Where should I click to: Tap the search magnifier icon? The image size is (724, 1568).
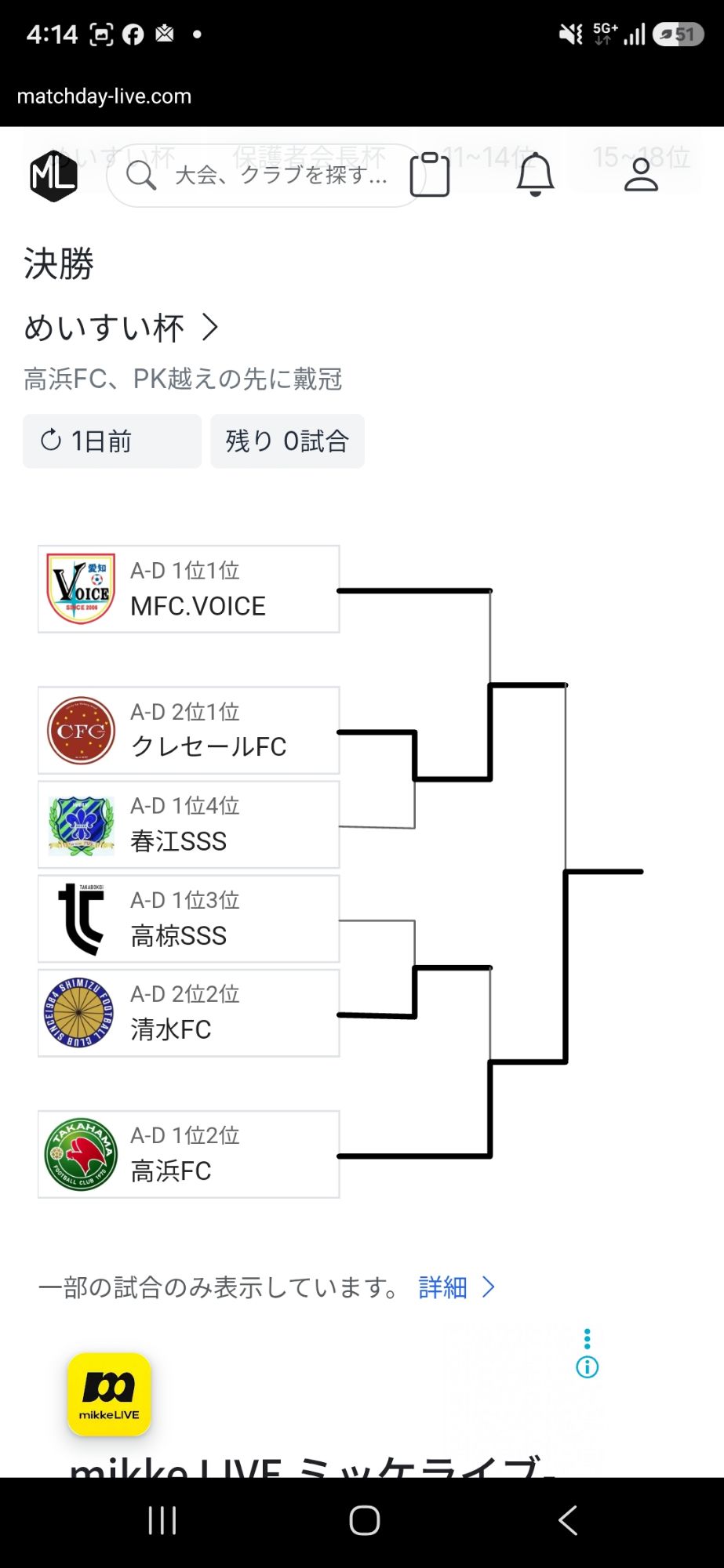pyautogui.click(x=141, y=176)
